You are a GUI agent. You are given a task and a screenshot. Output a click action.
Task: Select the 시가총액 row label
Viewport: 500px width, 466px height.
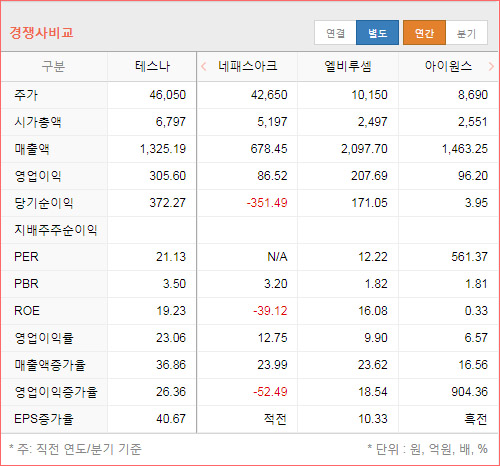pos(38,122)
